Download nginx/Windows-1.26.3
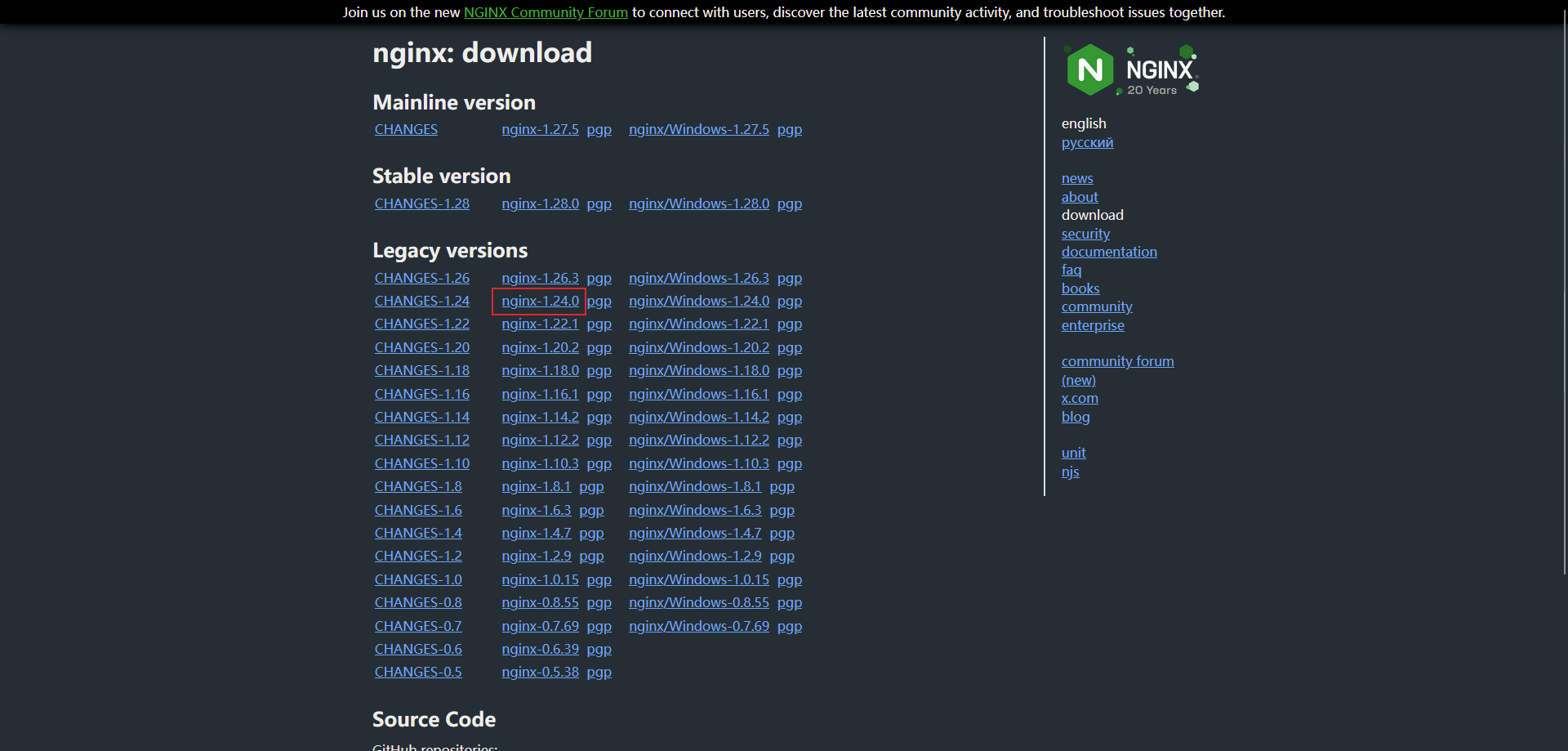Image resolution: width=1568 pixels, height=751 pixels. coord(699,278)
